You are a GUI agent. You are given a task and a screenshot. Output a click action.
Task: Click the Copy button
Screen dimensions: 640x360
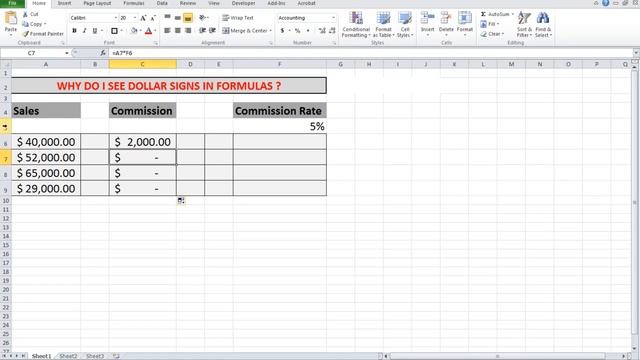[34, 24]
